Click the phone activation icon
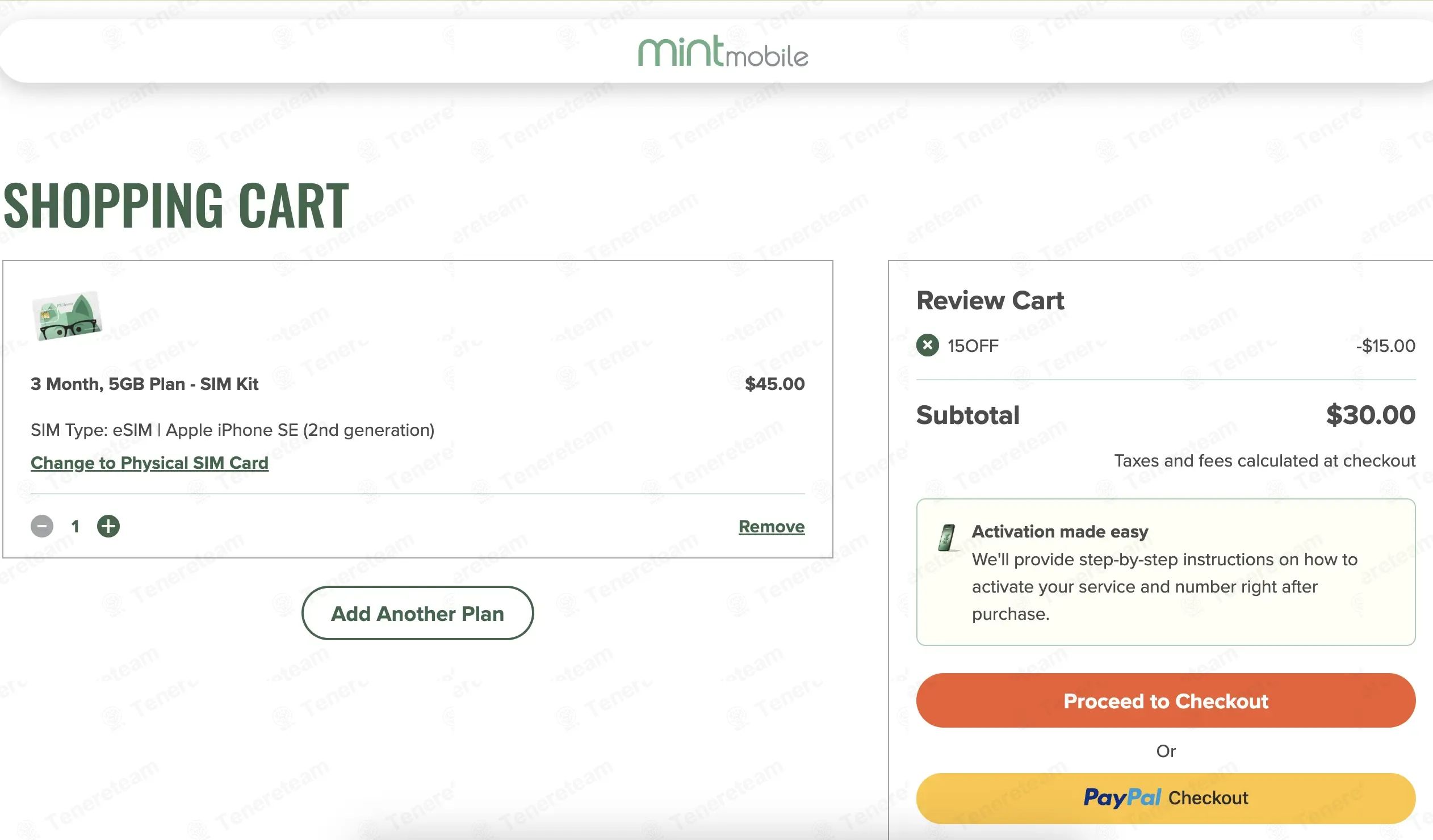The image size is (1433, 840). (948, 537)
